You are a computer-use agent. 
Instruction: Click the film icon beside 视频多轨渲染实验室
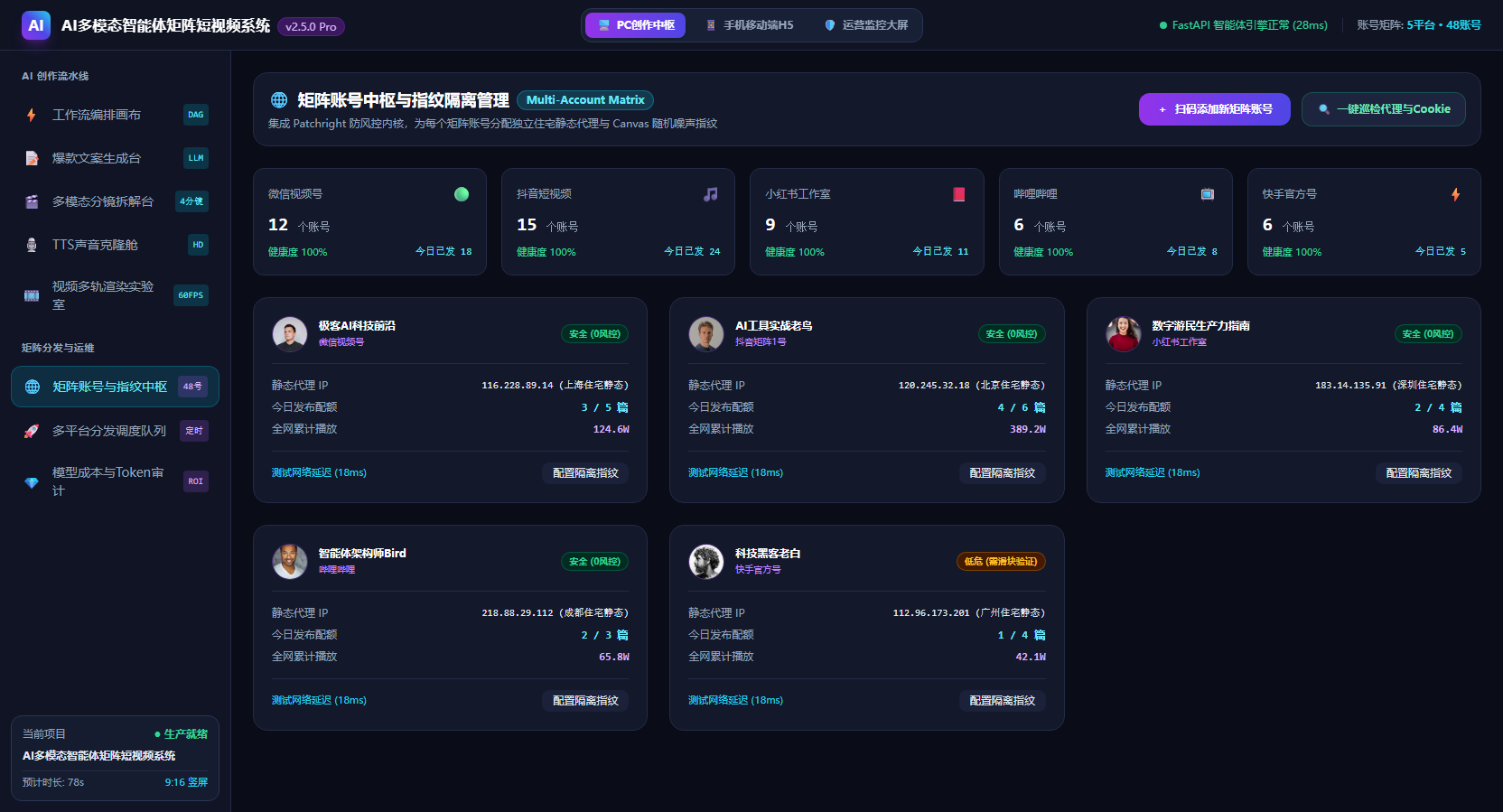click(x=32, y=295)
